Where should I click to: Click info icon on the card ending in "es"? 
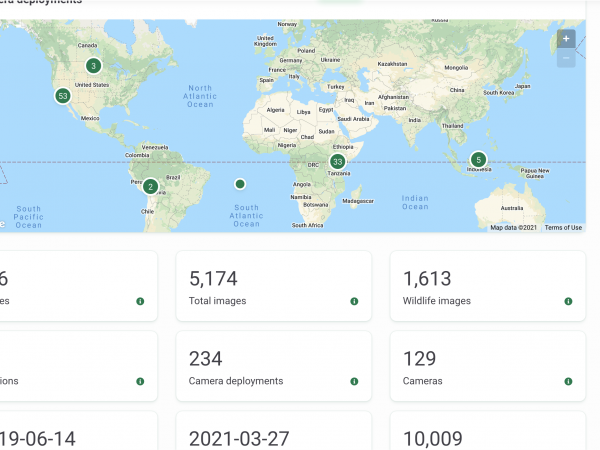pyautogui.click(x=140, y=302)
